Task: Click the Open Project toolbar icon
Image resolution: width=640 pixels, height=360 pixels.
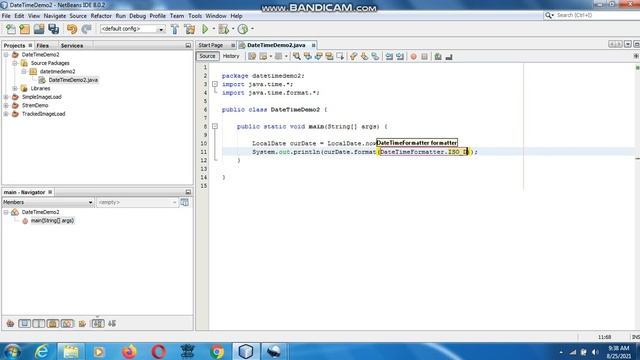Action: pos(39,29)
